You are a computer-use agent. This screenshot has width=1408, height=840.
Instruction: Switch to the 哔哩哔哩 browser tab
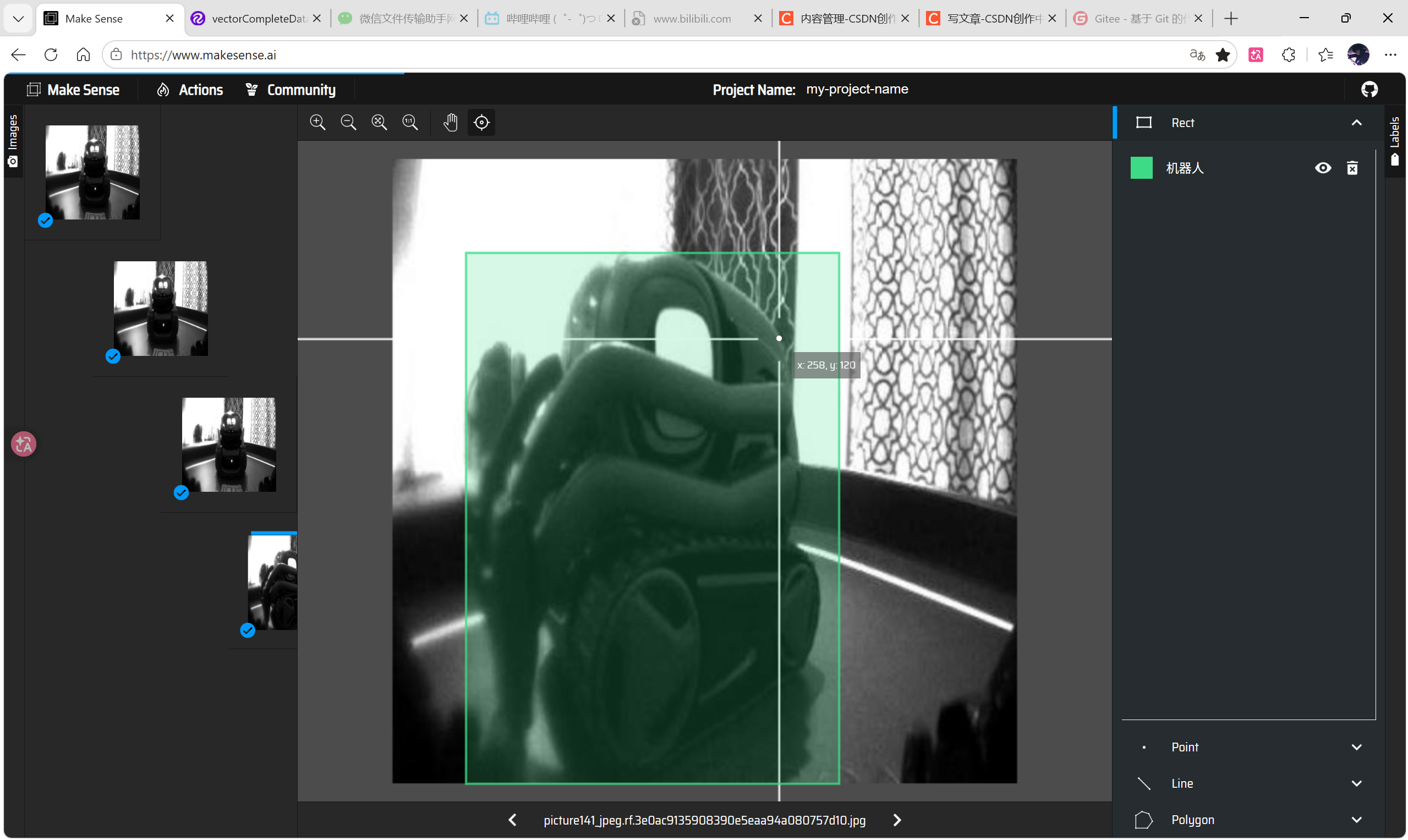(x=551, y=19)
